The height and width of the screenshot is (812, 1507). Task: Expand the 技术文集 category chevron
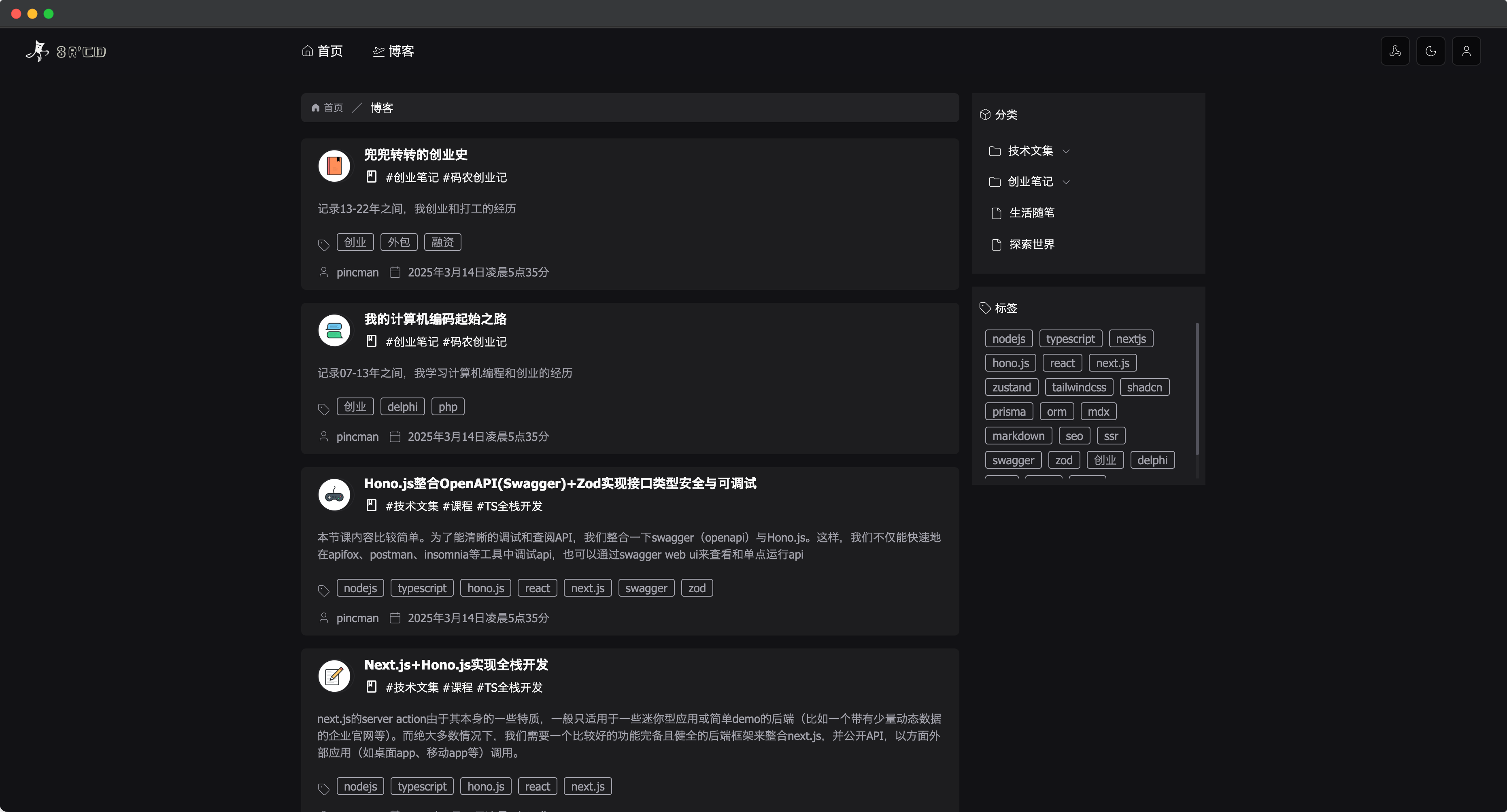coord(1066,151)
